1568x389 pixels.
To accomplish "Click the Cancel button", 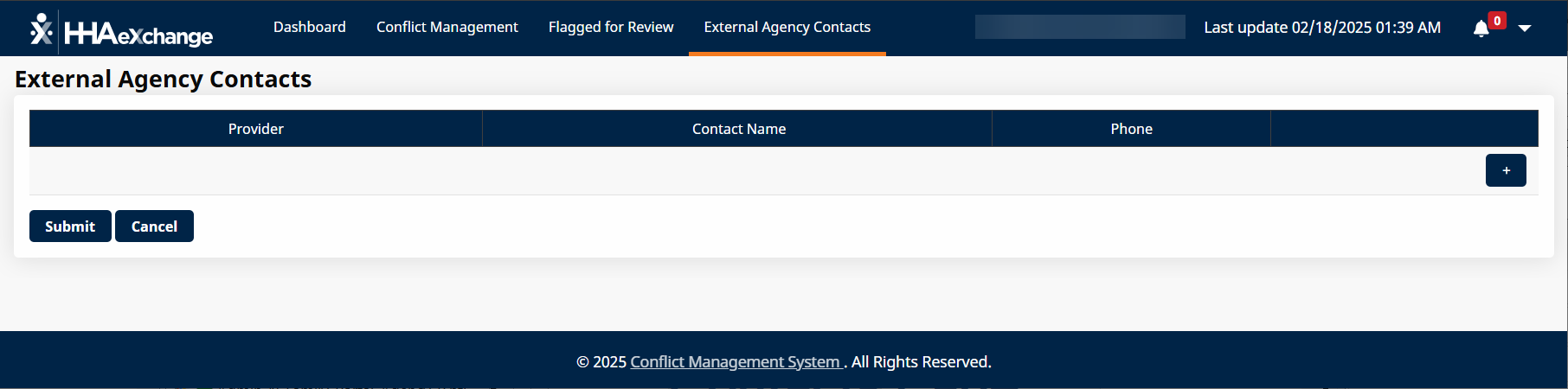I will (154, 226).
